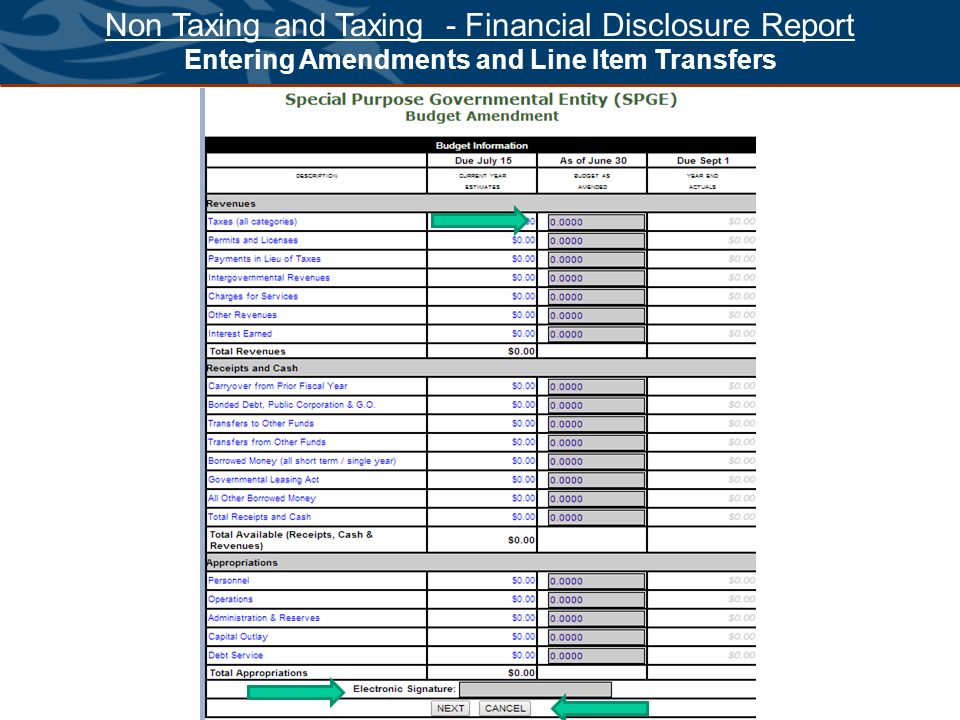Edit amended field for Debt Service
Screen dimensions: 960x720
(x=596, y=656)
